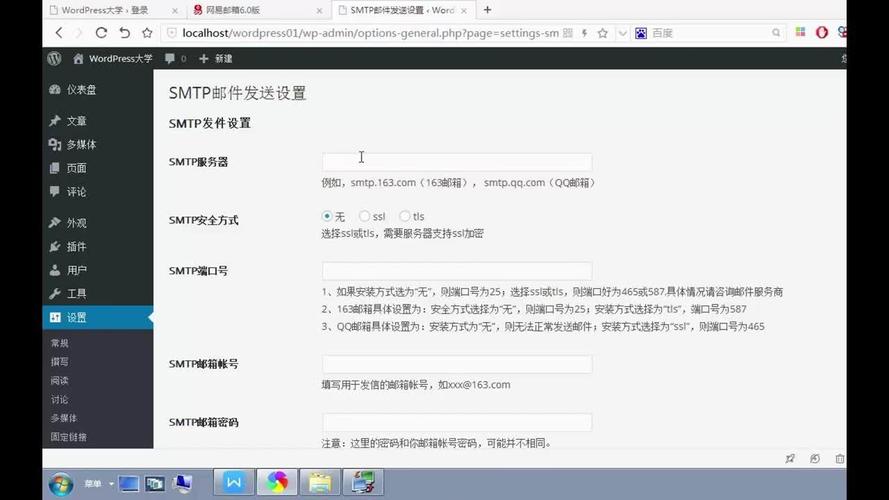The height and width of the screenshot is (500, 889).
Task: Click the star icon inside the address bar
Action: click(603, 33)
